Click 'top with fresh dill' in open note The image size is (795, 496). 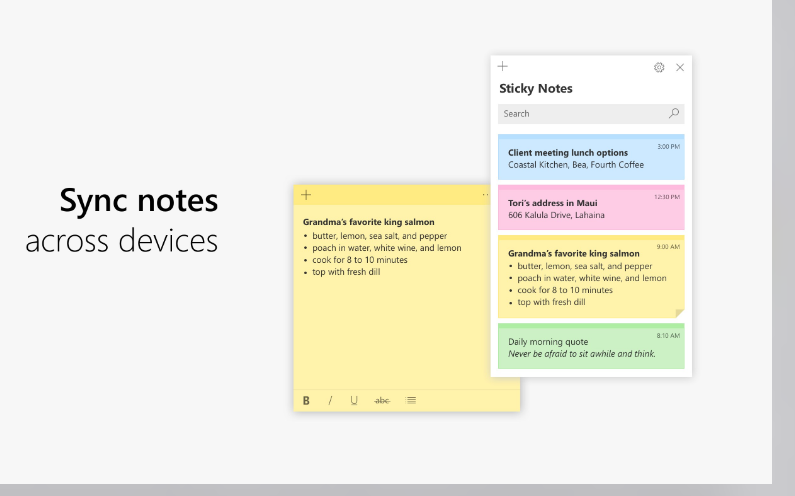[x=346, y=272]
